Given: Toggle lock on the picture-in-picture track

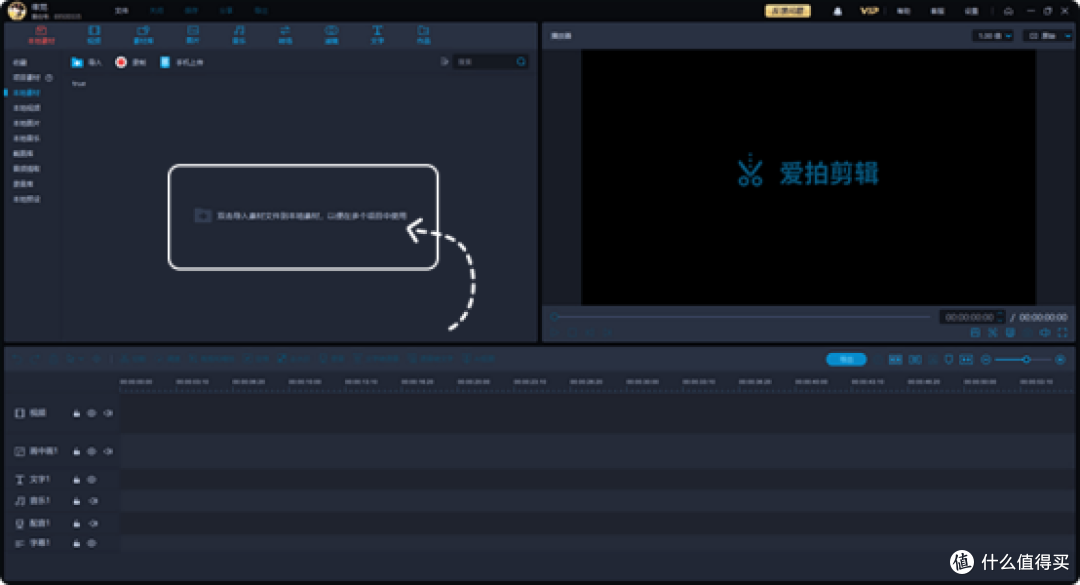Looking at the screenshot, I should click(76, 452).
